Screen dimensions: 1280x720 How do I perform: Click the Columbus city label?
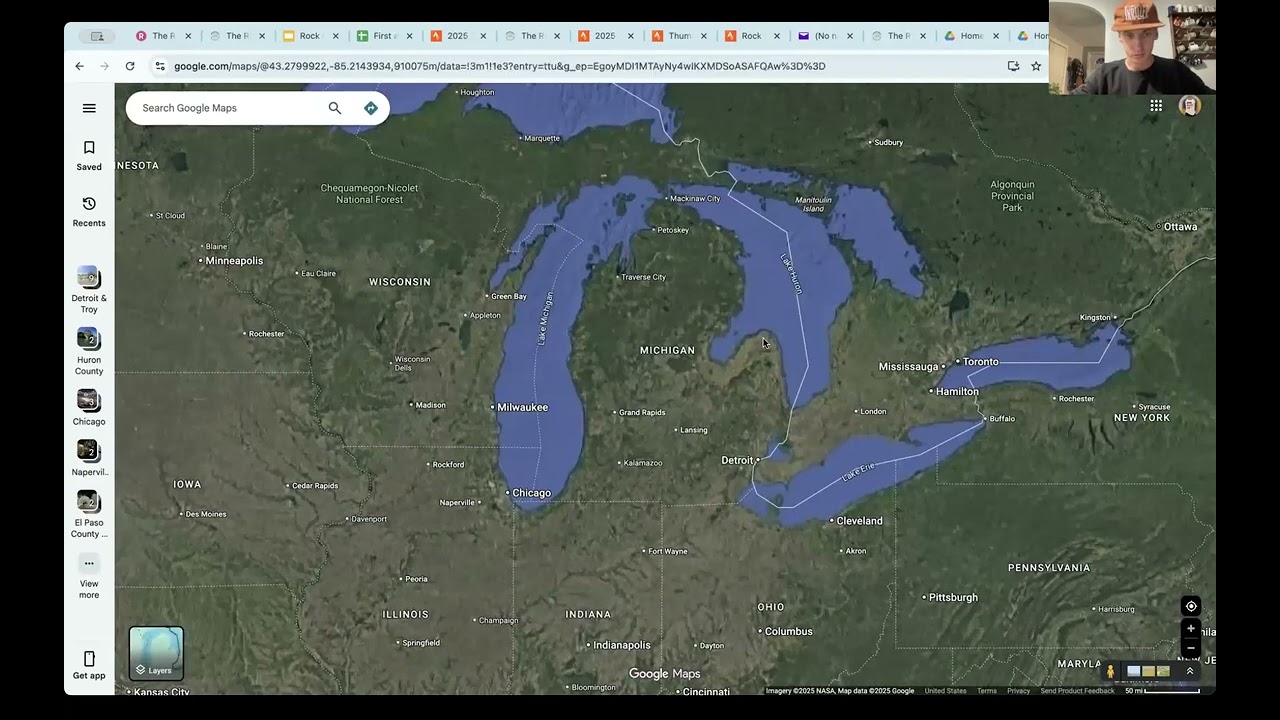(788, 632)
